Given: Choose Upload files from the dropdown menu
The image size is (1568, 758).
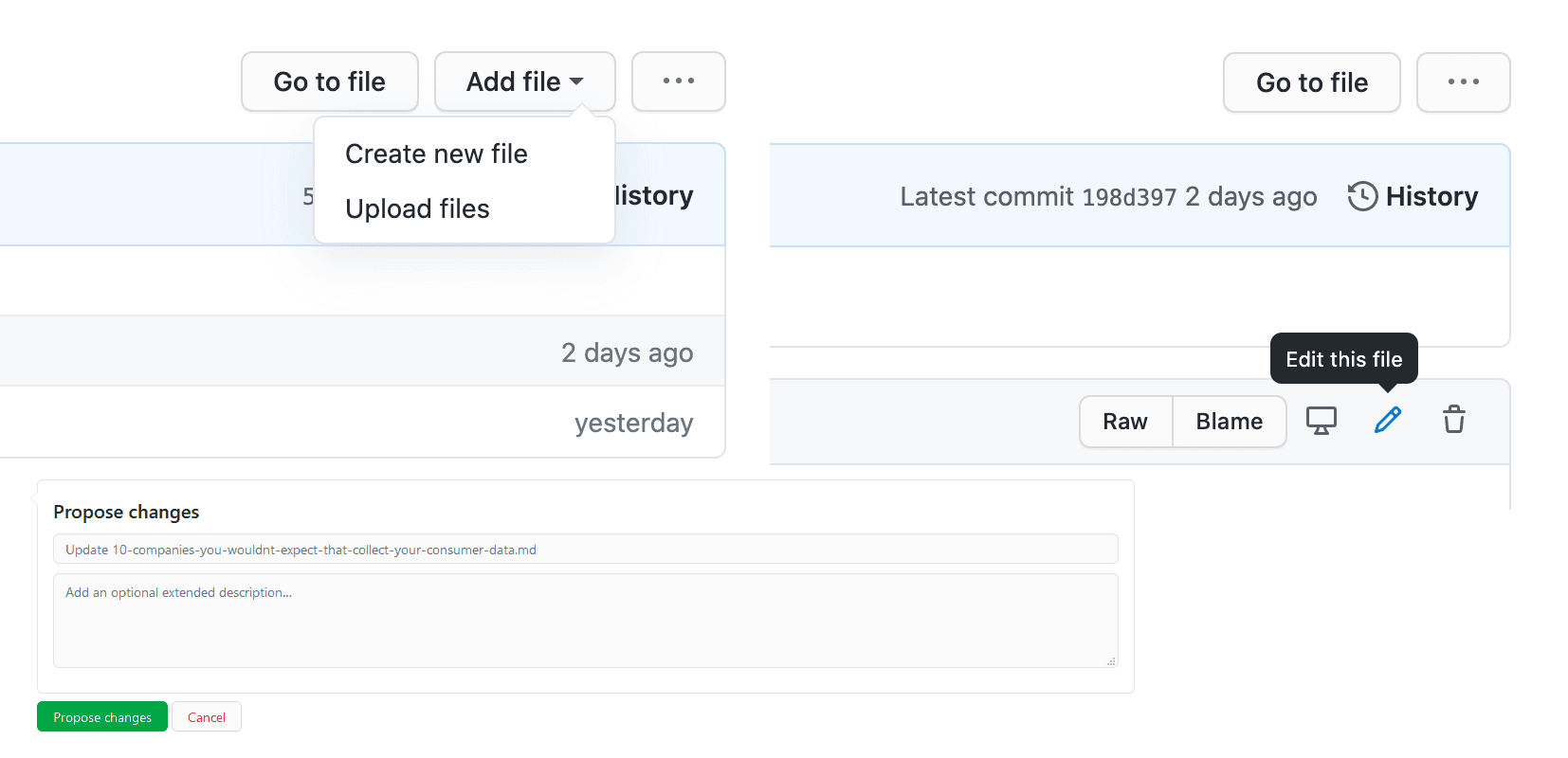Looking at the screenshot, I should click(x=417, y=208).
